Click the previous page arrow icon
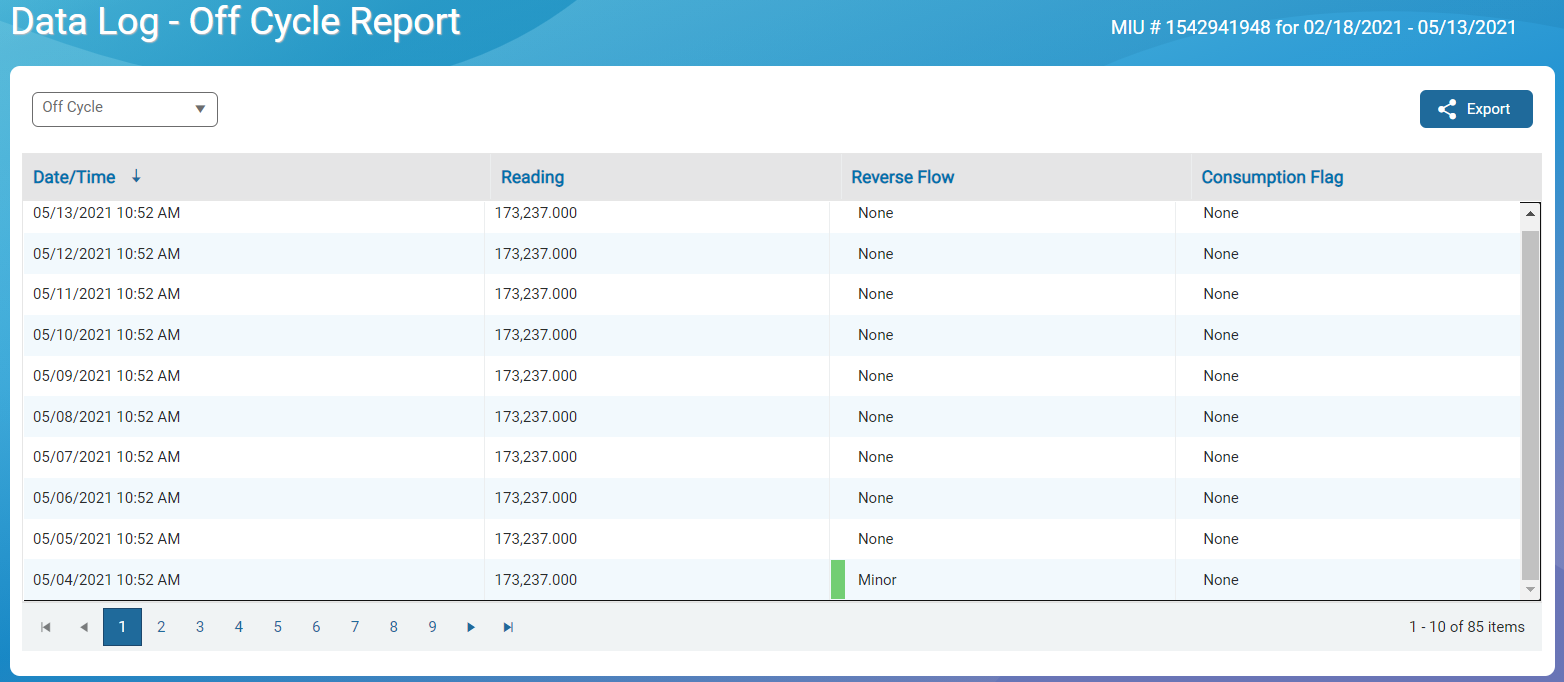 click(84, 627)
